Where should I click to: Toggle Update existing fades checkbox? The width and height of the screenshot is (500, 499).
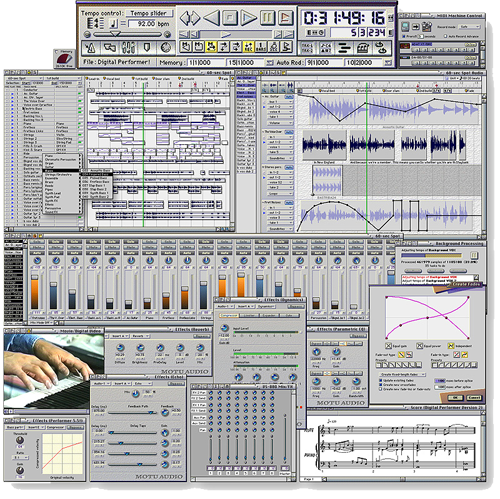pyautogui.click(x=381, y=380)
